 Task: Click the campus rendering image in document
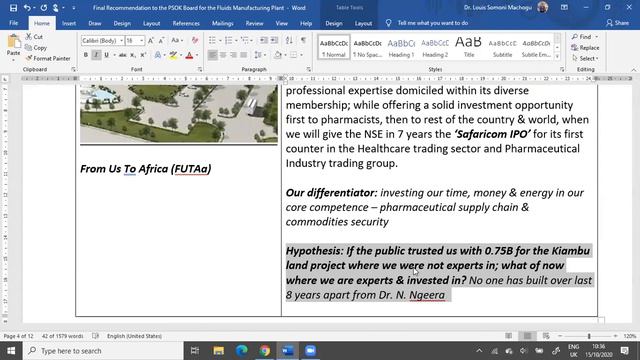[179, 113]
